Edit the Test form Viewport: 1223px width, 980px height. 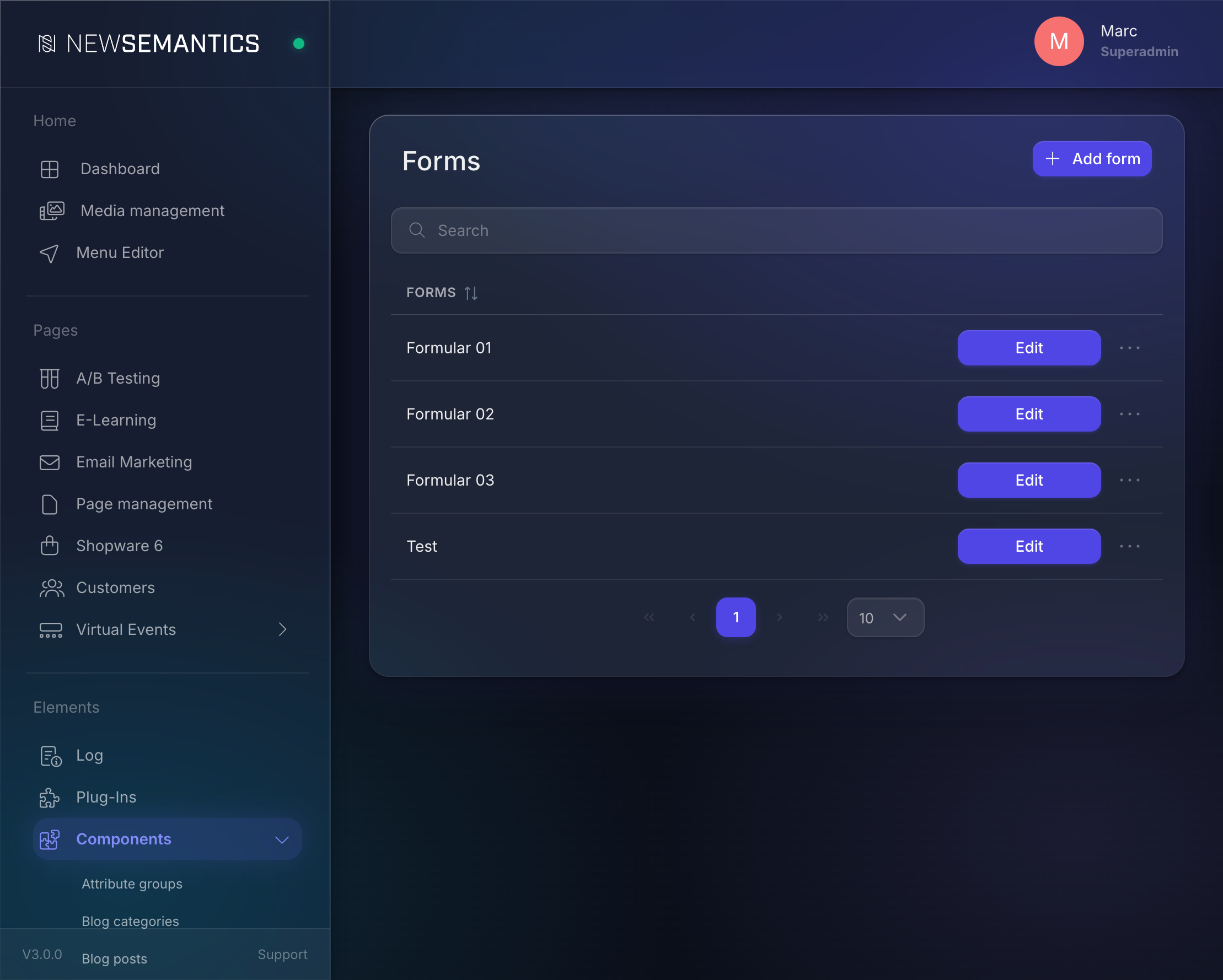pyautogui.click(x=1029, y=546)
